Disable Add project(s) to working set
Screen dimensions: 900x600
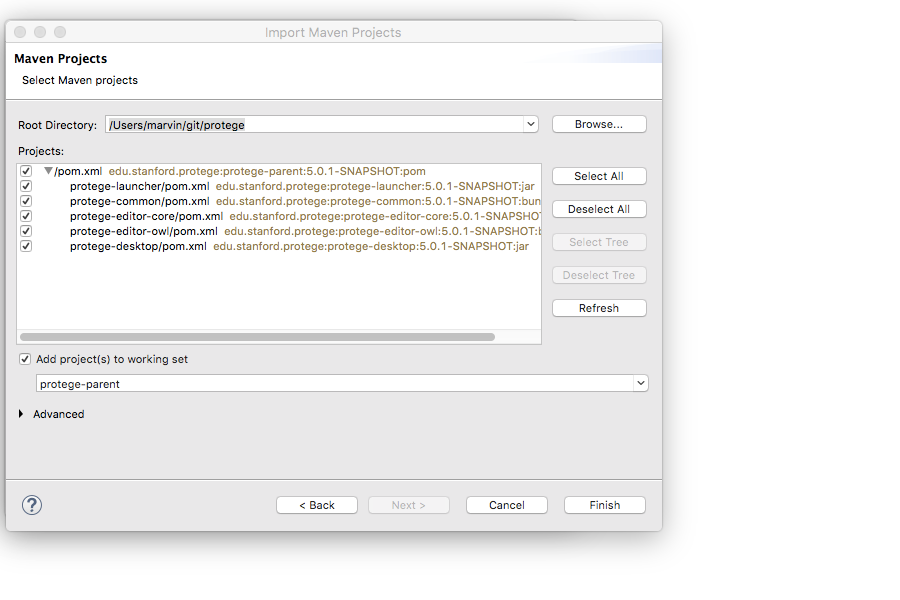(x=25, y=359)
